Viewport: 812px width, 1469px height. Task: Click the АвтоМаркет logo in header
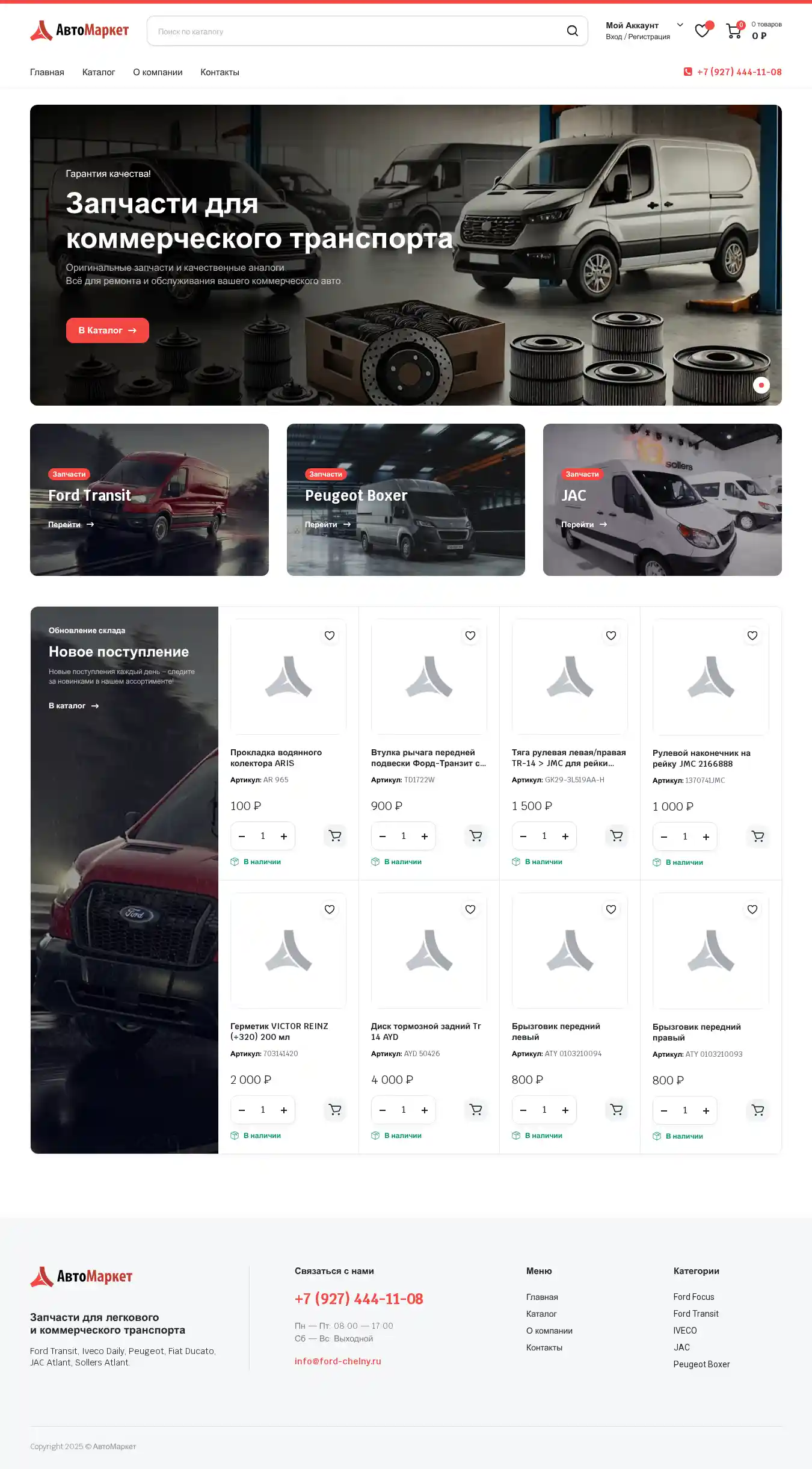coord(79,30)
